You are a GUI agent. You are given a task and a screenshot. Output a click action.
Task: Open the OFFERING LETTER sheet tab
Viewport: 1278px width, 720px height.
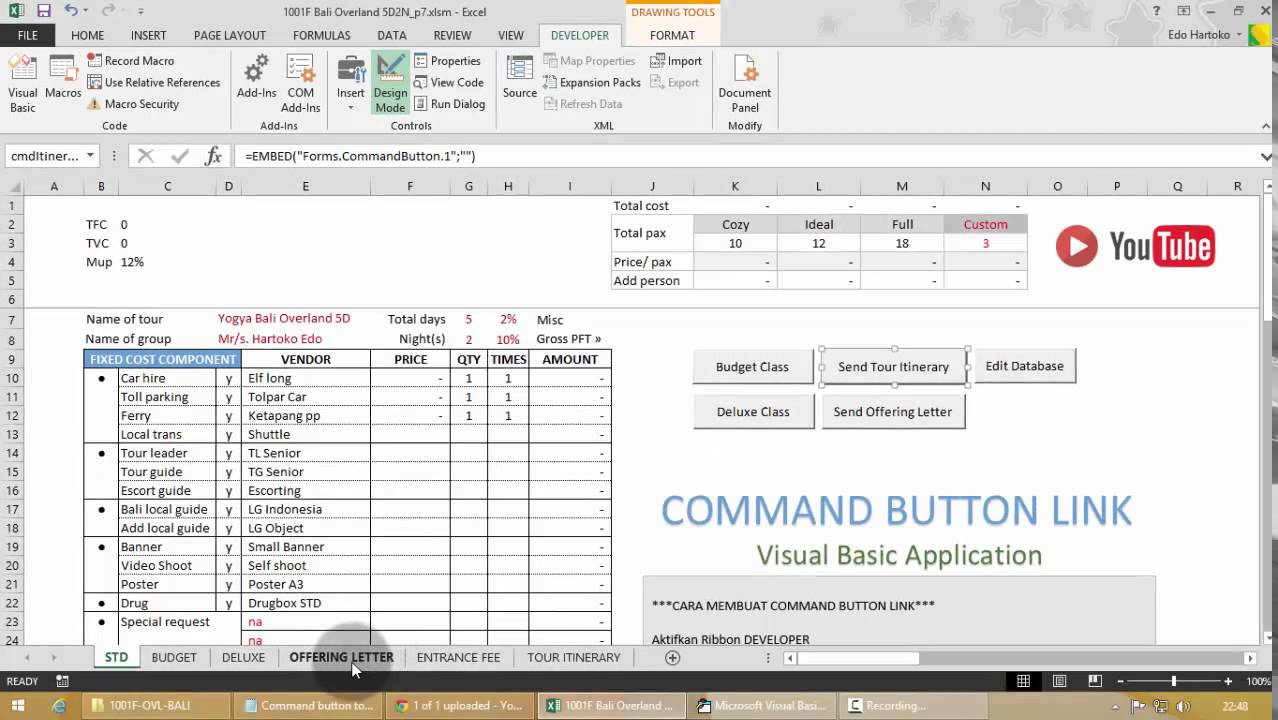(x=341, y=657)
